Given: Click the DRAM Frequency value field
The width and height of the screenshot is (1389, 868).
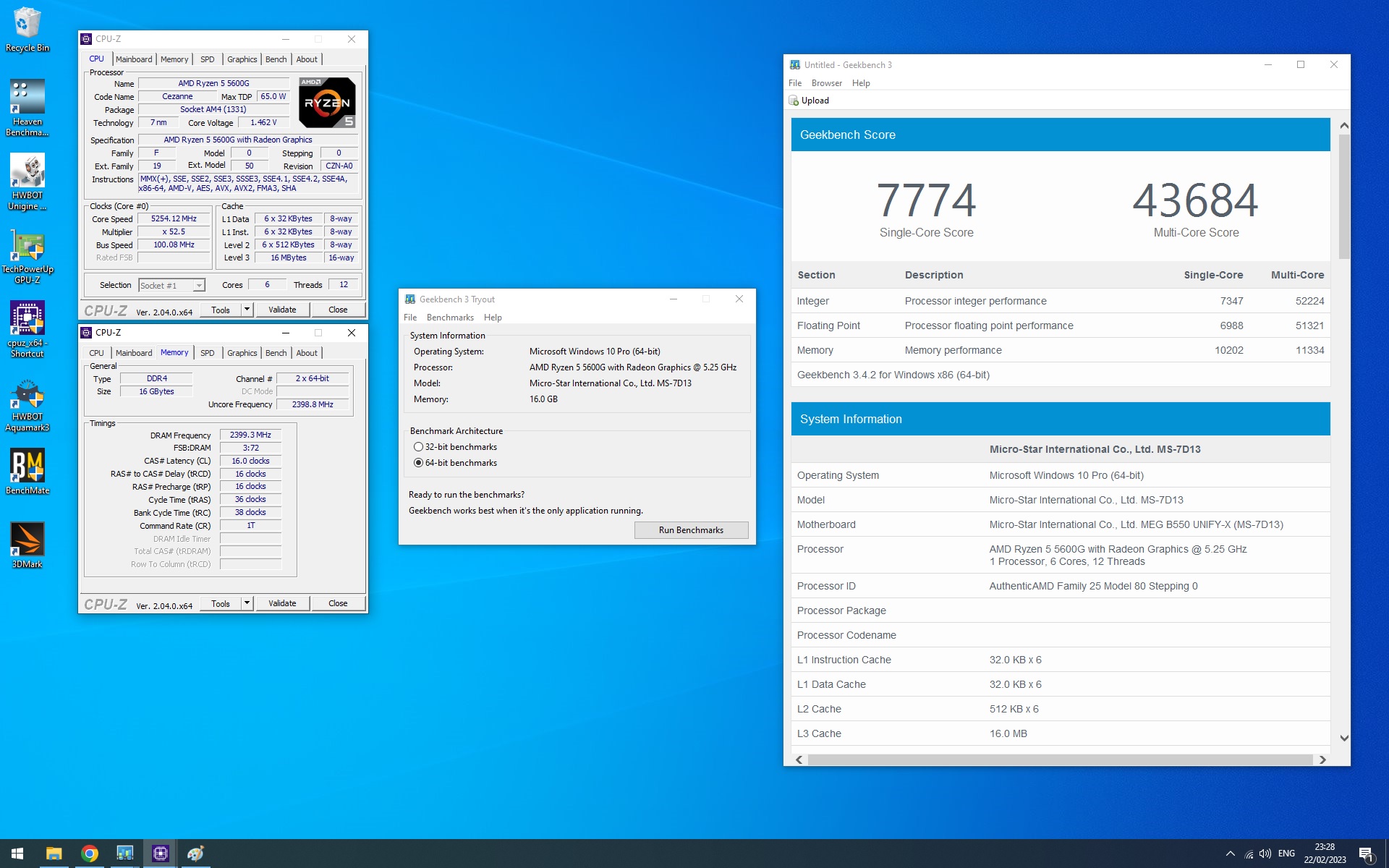Looking at the screenshot, I should [250, 435].
